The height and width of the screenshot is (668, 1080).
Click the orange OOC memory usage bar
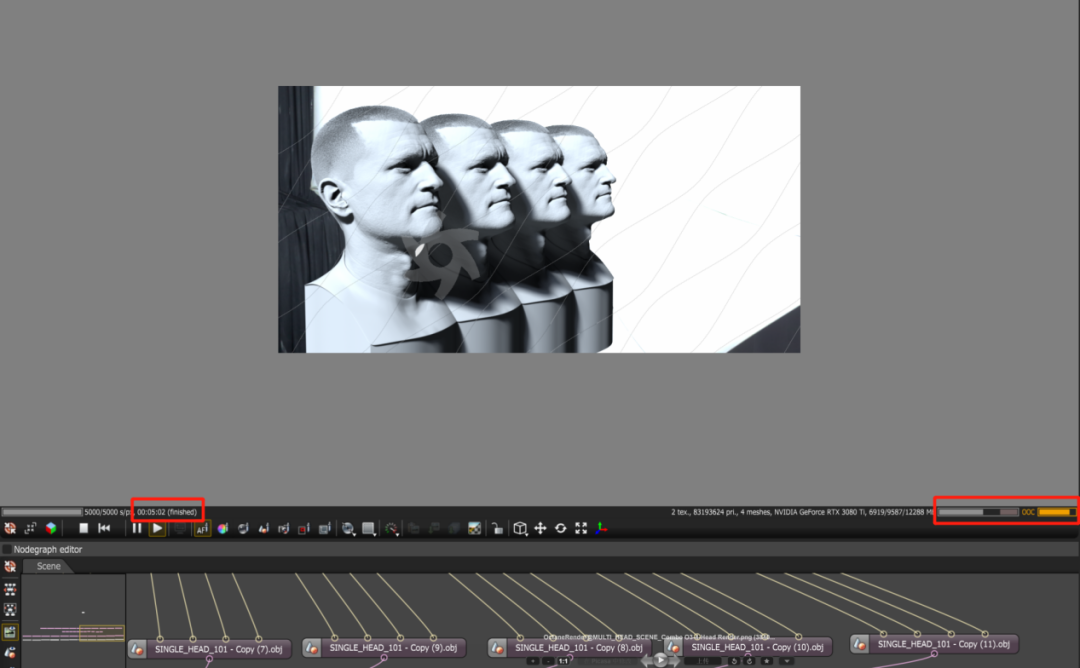tap(1054, 512)
